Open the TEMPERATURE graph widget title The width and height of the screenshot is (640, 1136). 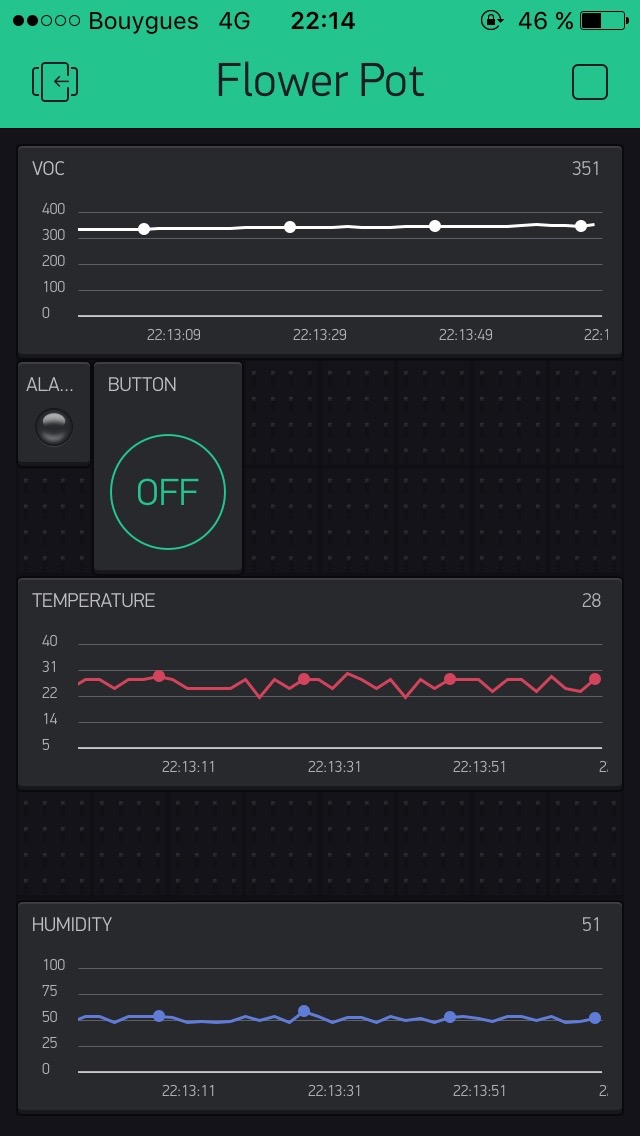click(93, 600)
